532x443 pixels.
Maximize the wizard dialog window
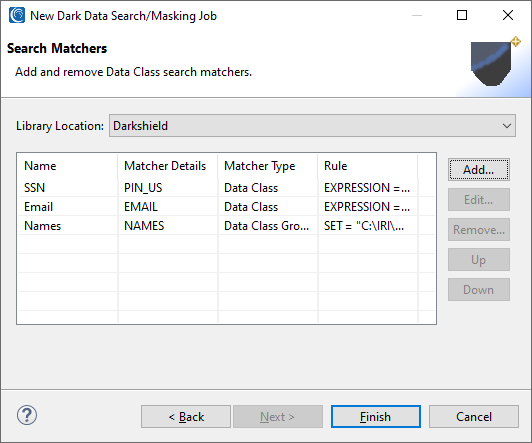point(462,15)
